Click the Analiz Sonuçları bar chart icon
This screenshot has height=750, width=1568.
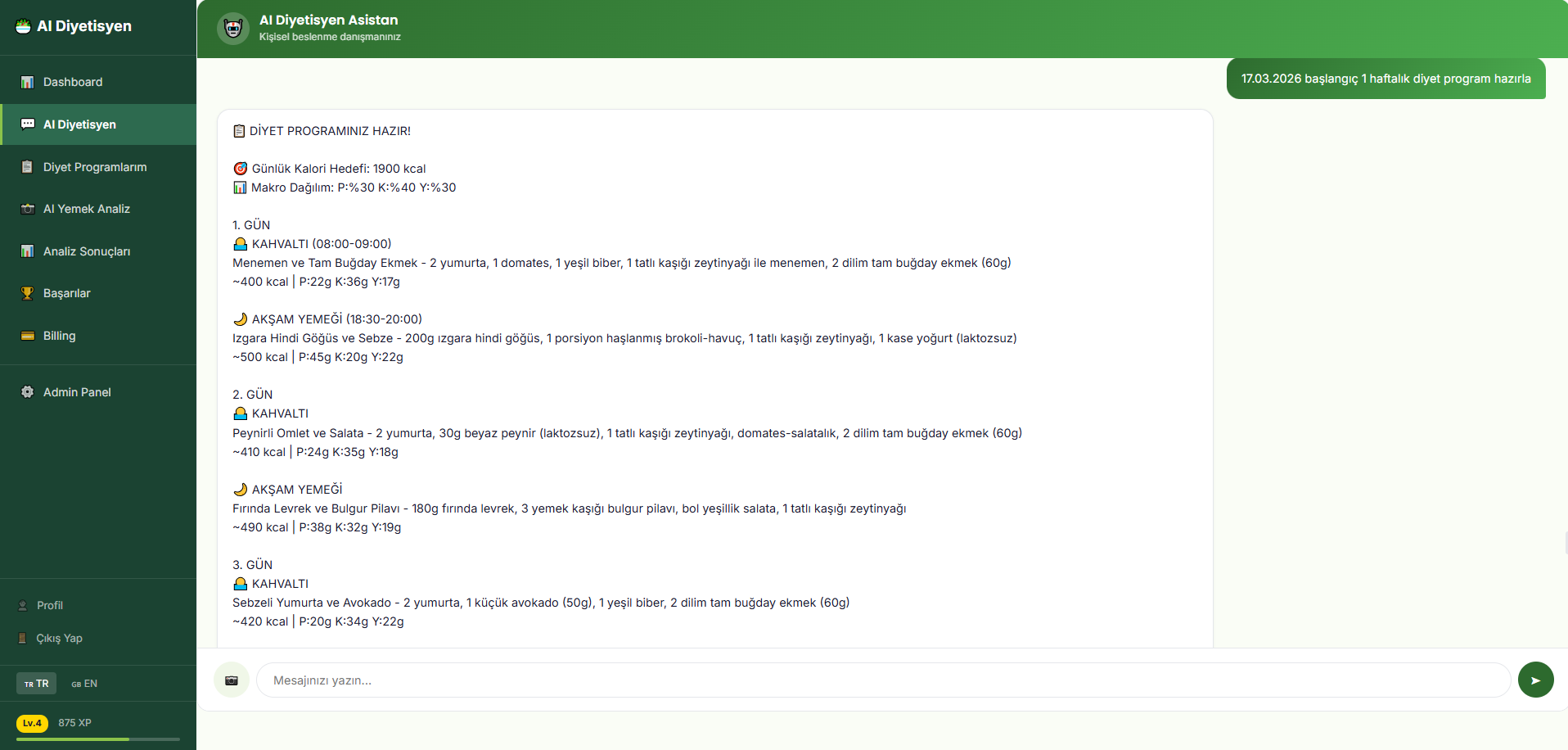click(27, 251)
